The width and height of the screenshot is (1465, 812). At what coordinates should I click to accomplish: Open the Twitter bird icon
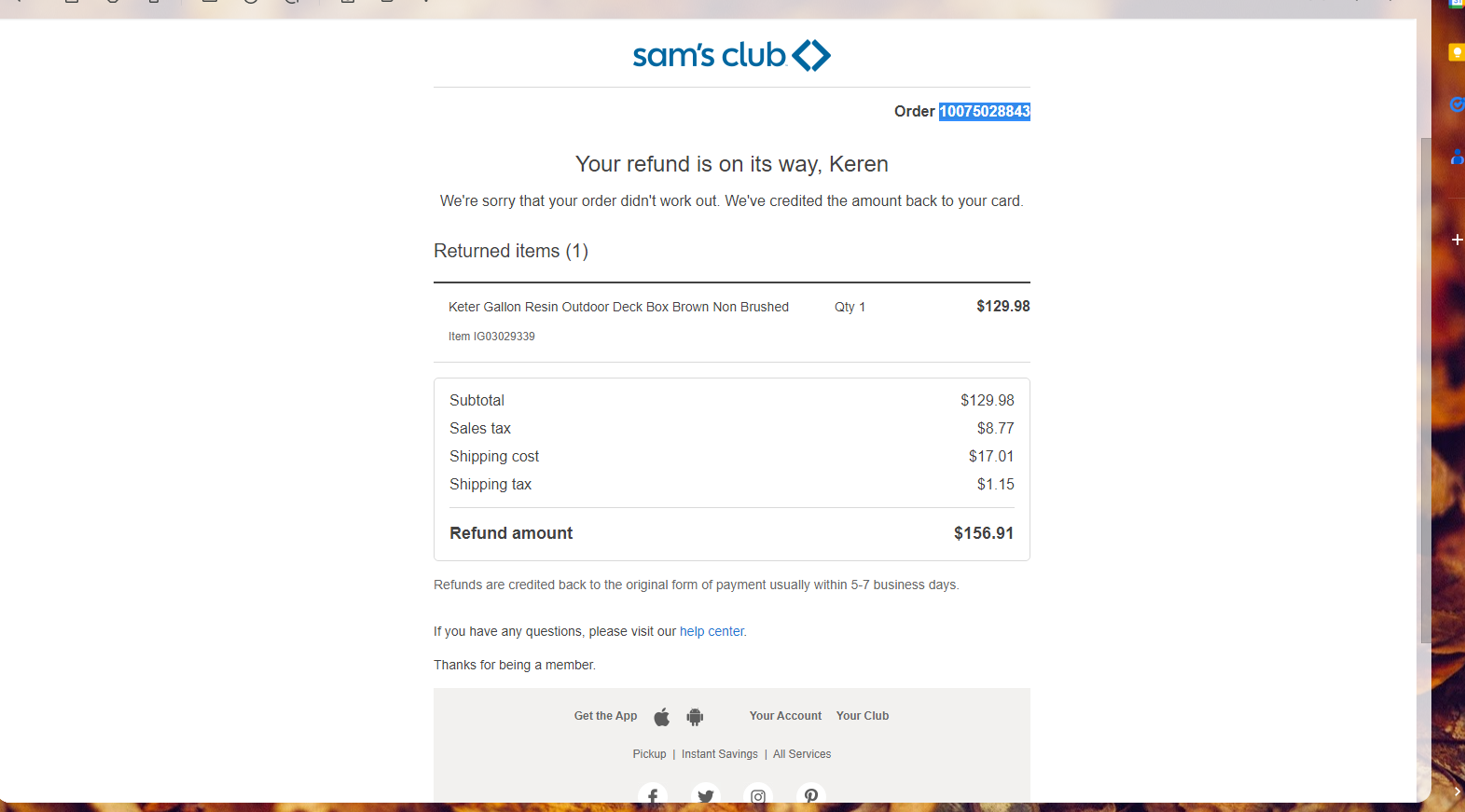pyautogui.click(x=706, y=795)
